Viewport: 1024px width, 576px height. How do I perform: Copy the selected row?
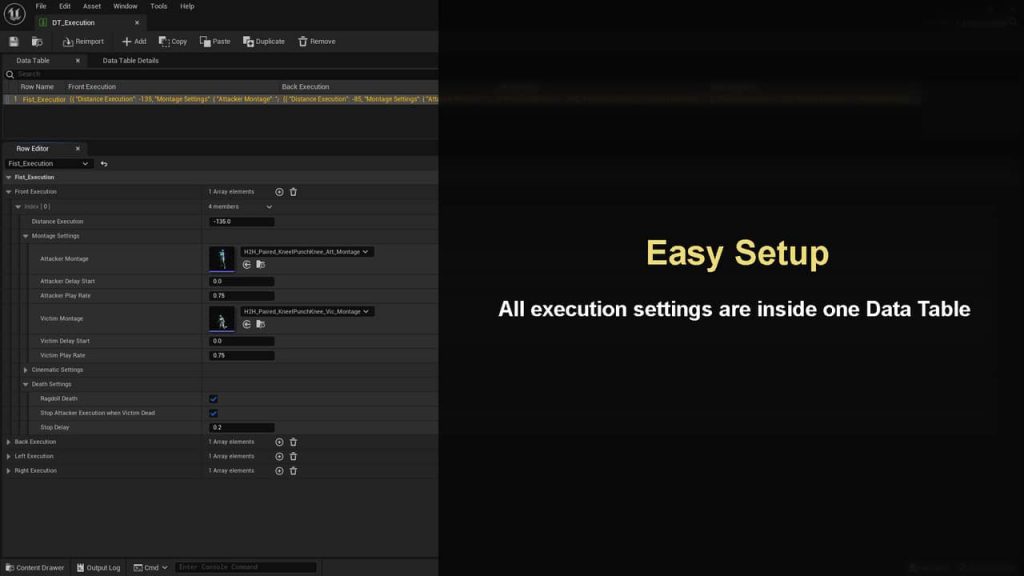click(x=173, y=41)
